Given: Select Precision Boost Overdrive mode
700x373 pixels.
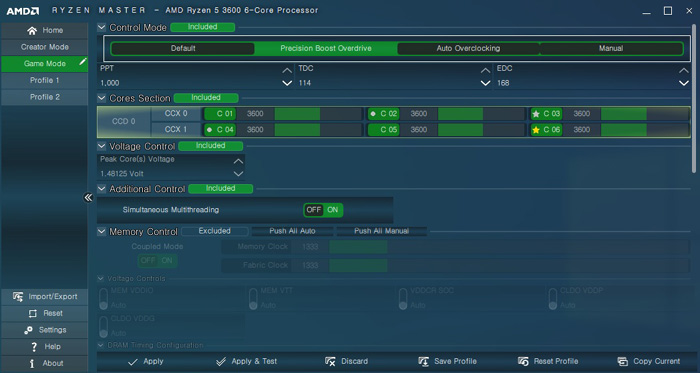Looking at the screenshot, I should point(326,49).
